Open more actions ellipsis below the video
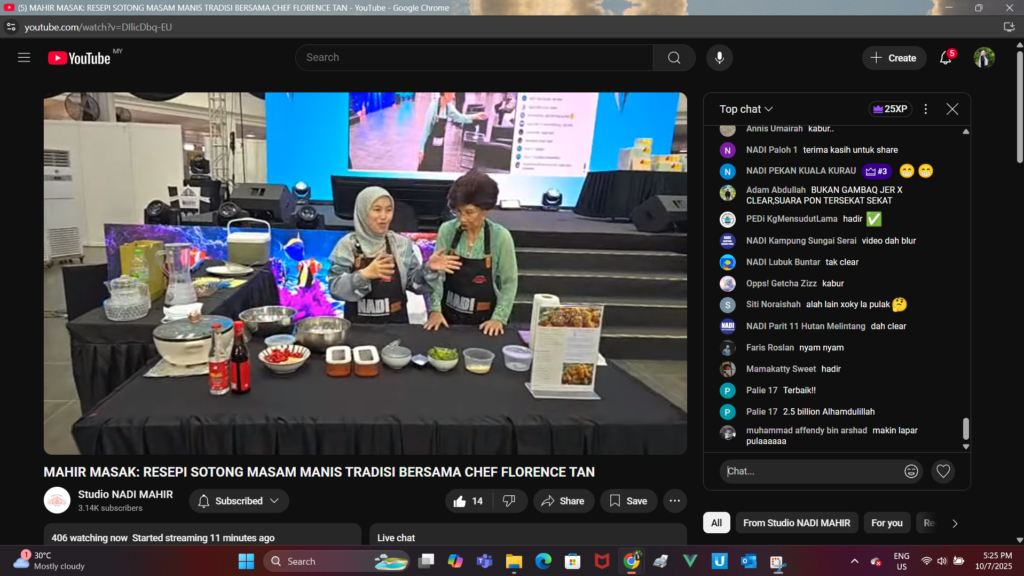 675,501
